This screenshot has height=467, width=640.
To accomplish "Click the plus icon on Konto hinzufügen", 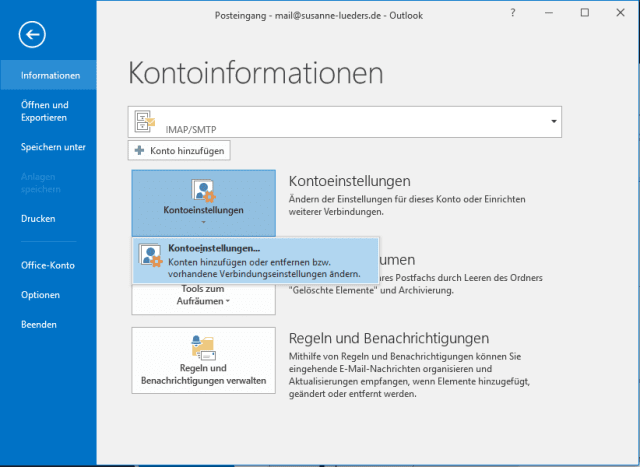I will 139,150.
